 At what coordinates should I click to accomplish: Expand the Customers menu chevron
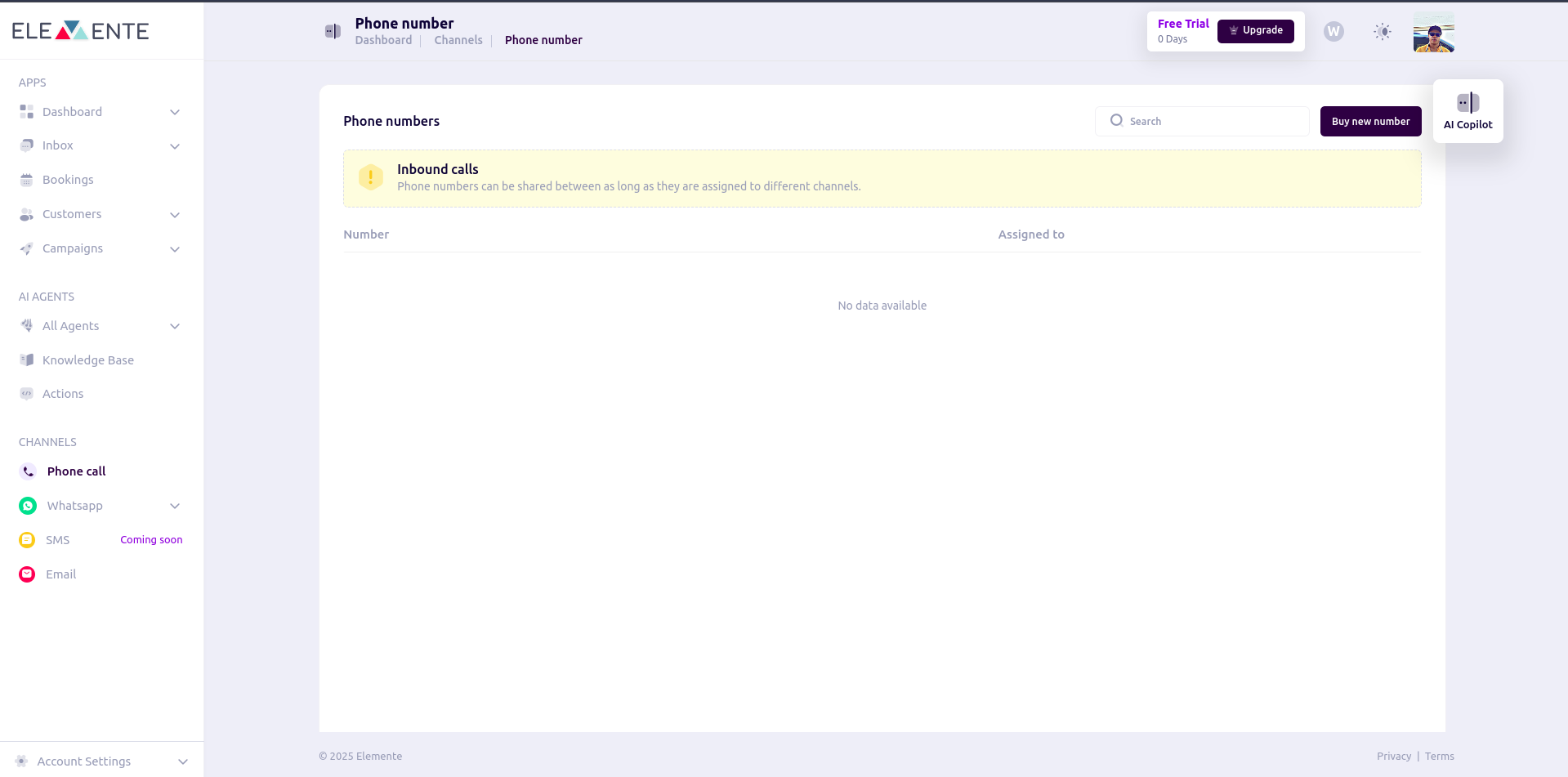click(x=175, y=215)
